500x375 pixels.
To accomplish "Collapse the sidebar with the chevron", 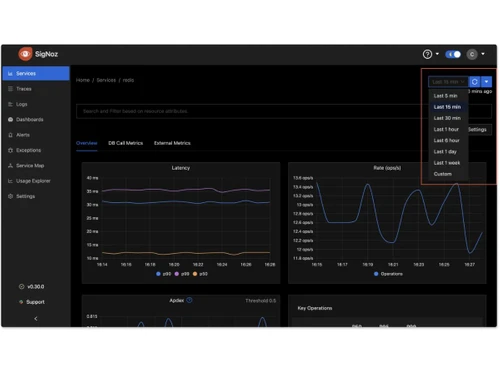I will (x=36, y=318).
